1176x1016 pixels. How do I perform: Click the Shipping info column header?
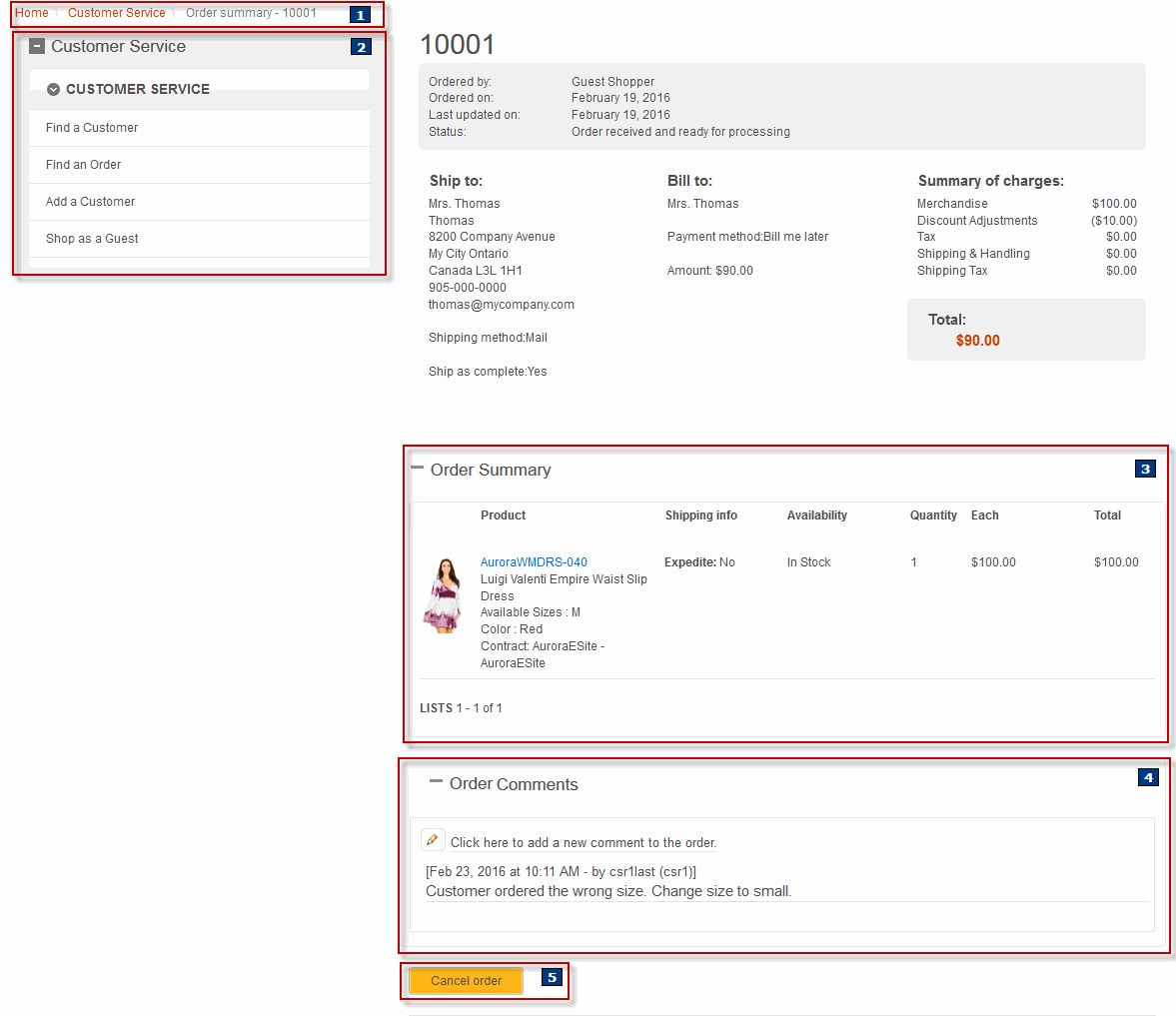coord(701,515)
